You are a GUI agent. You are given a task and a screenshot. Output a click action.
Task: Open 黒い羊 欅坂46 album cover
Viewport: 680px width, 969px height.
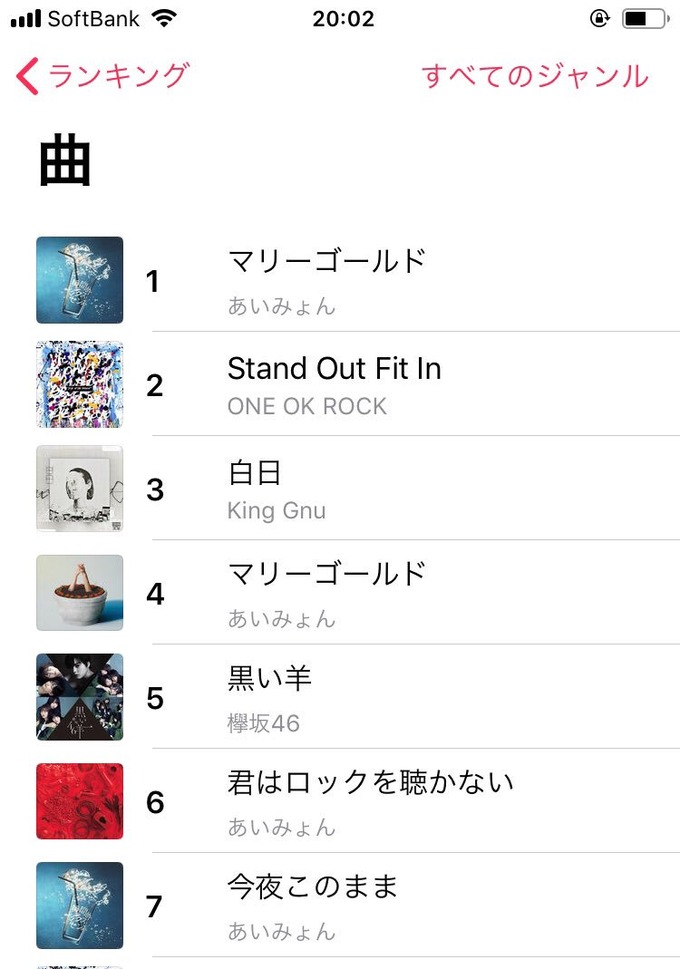point(80,697)
